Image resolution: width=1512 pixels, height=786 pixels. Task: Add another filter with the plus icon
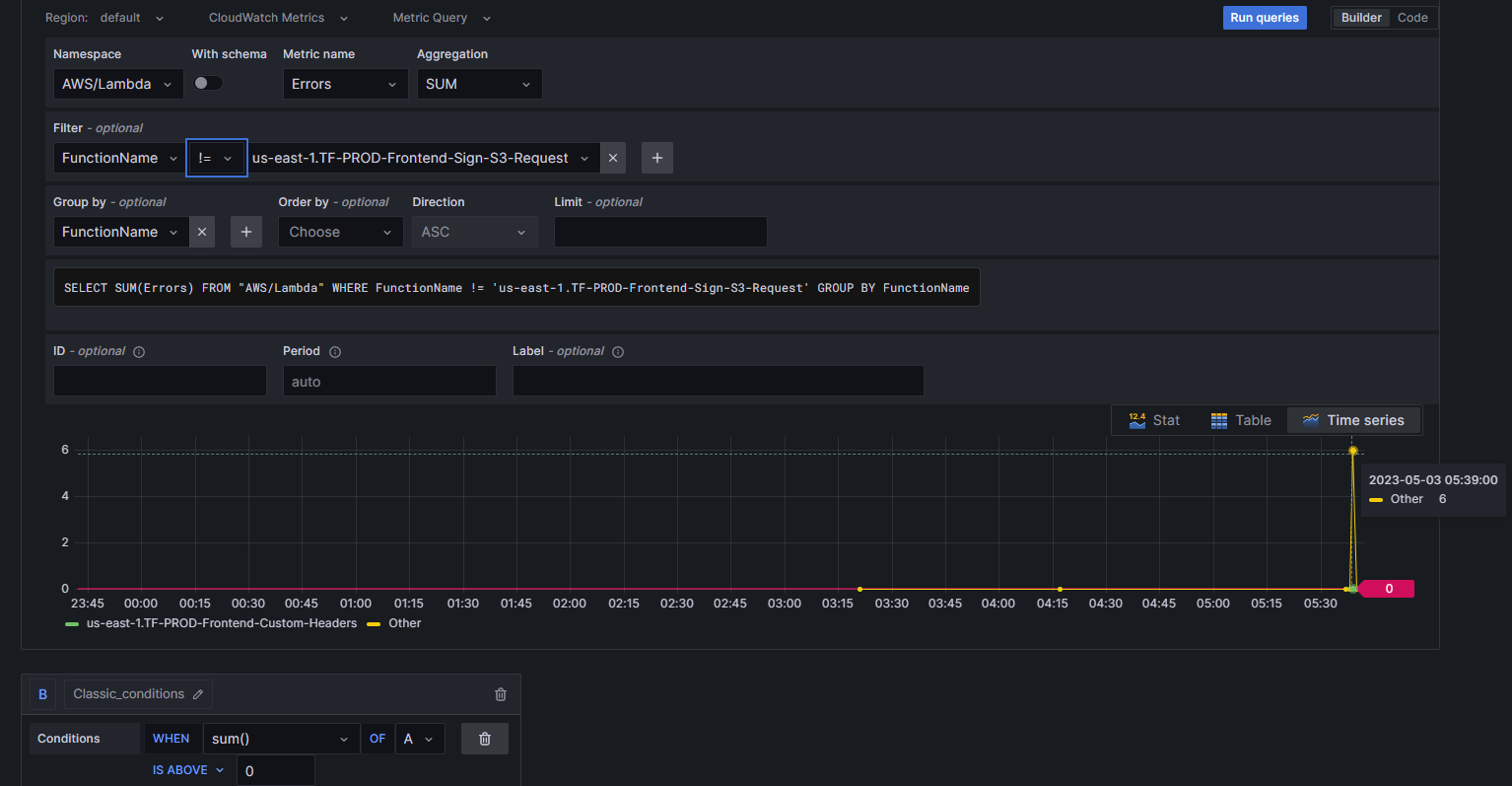(656, 158)
